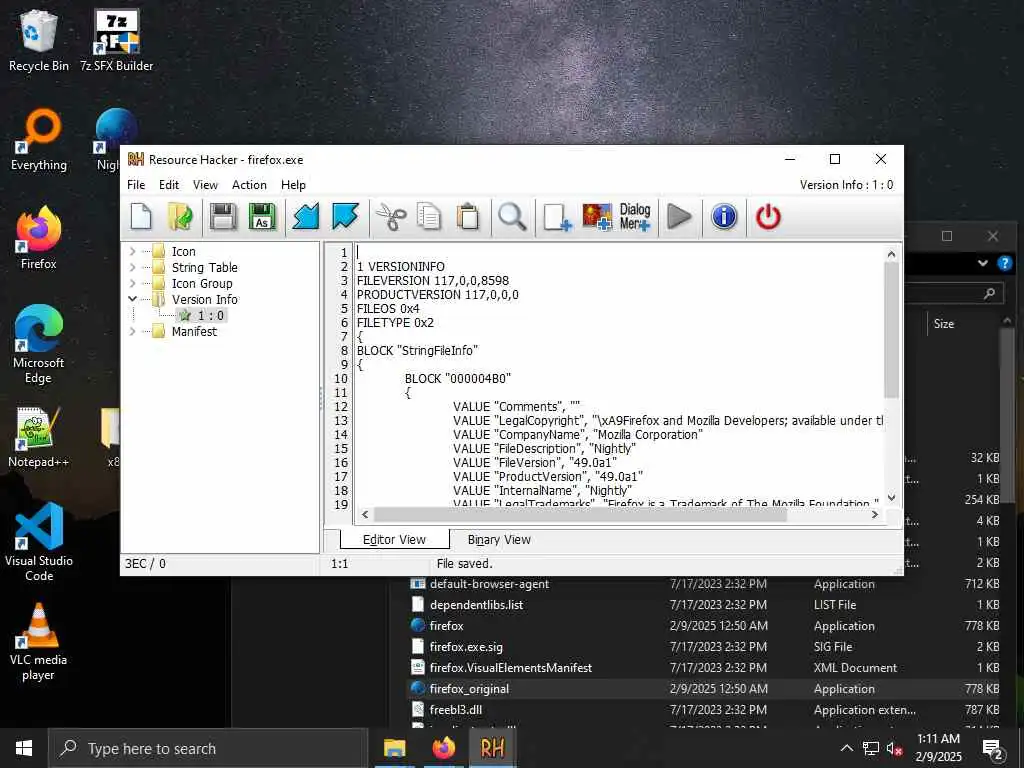Select default-browser-agent in Explorer window

click(x=489, y=584)
